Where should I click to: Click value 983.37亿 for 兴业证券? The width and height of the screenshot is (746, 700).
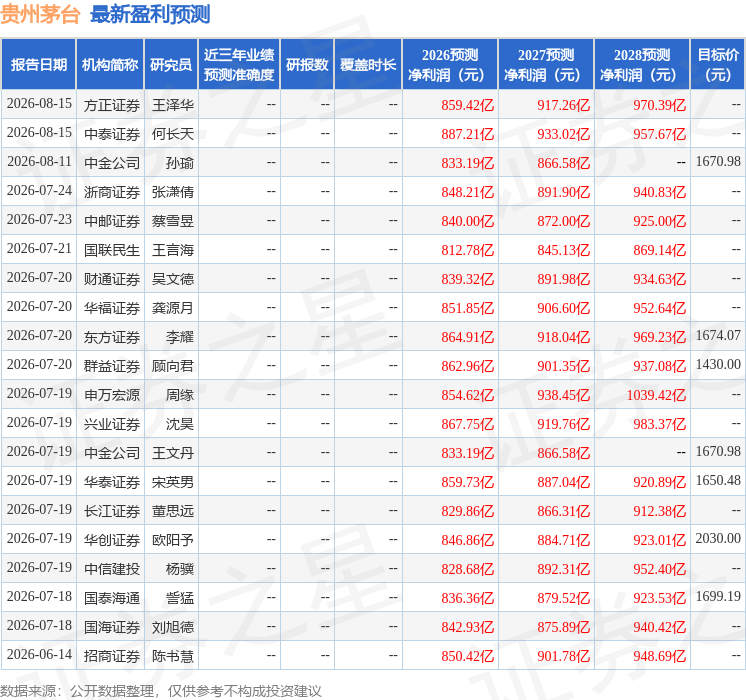[659, 424]
